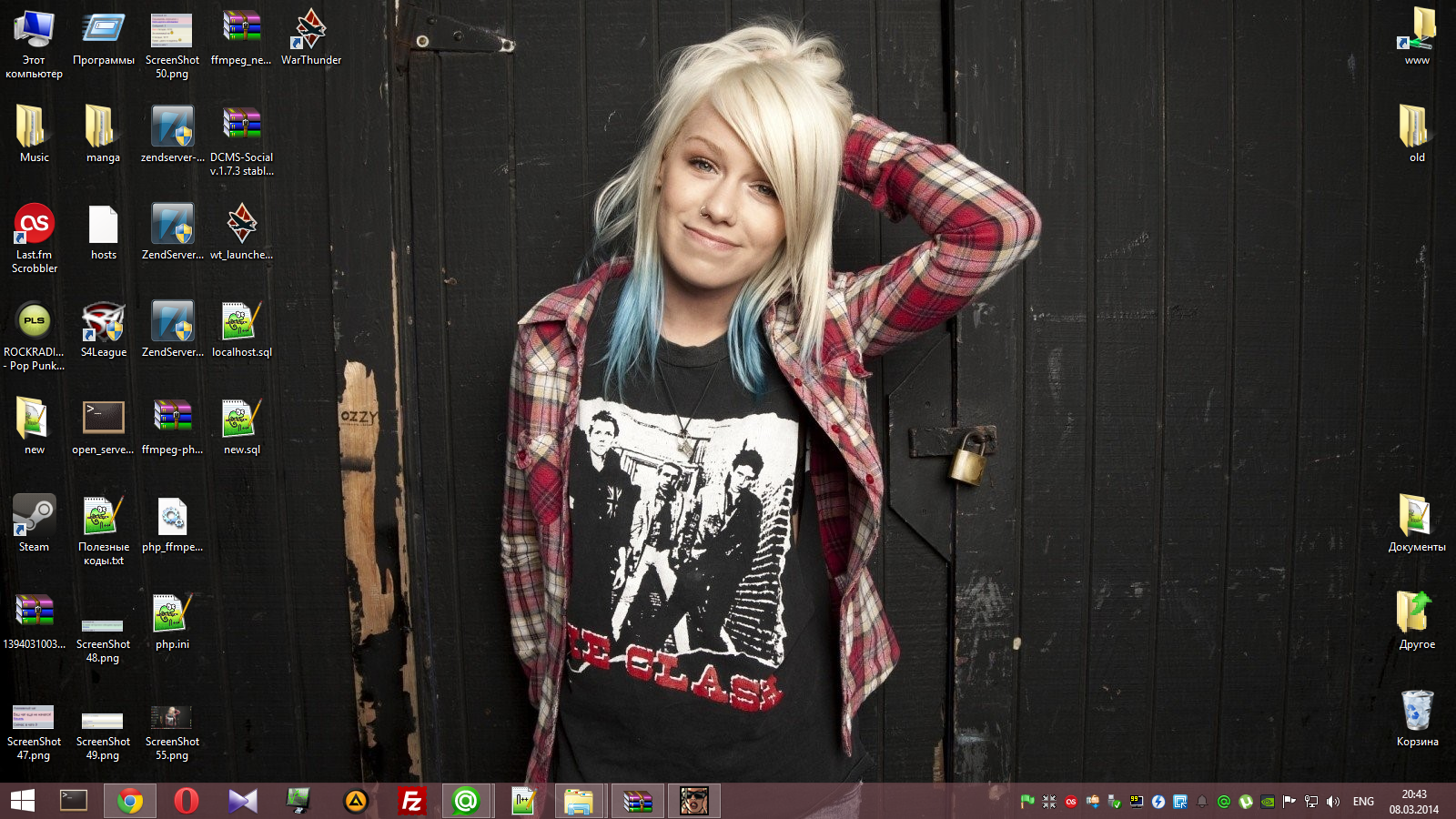1456x819 pixels.
Task: Click the uTorrent tray icon
Action: click(1246, 802)
